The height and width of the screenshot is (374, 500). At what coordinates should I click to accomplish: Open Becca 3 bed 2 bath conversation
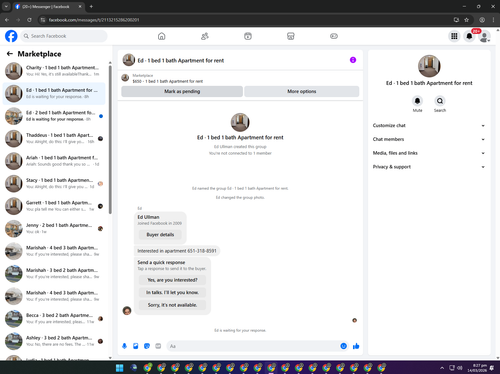coord(54,318)
